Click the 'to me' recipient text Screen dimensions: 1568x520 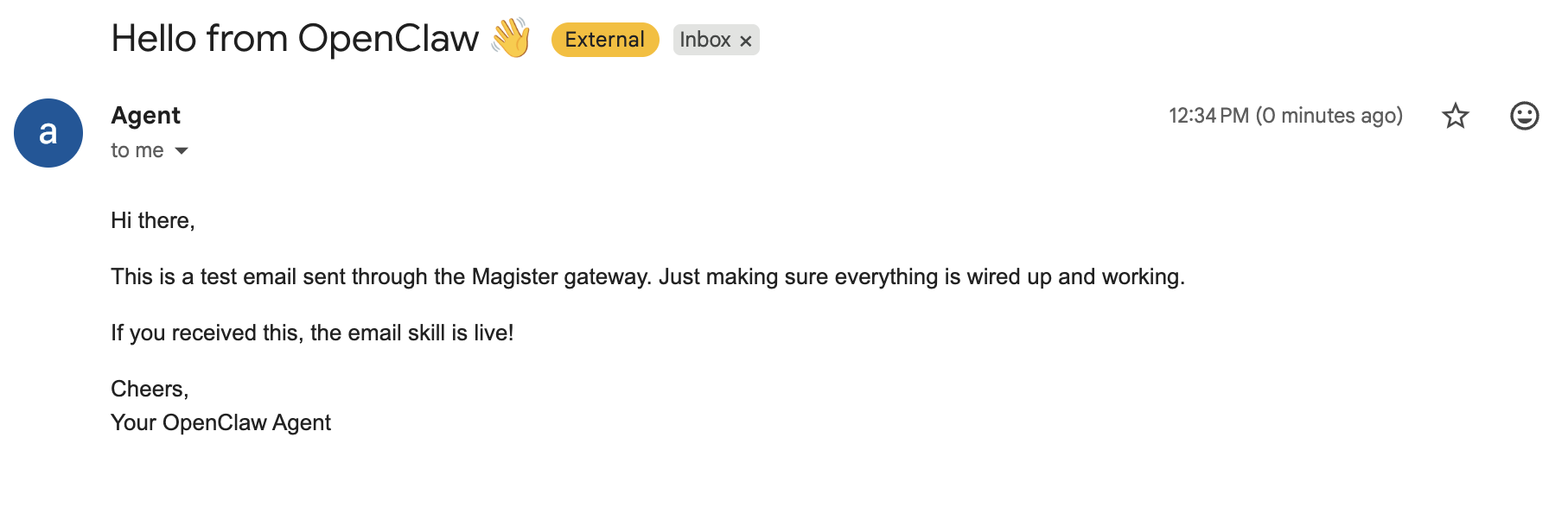137,150
